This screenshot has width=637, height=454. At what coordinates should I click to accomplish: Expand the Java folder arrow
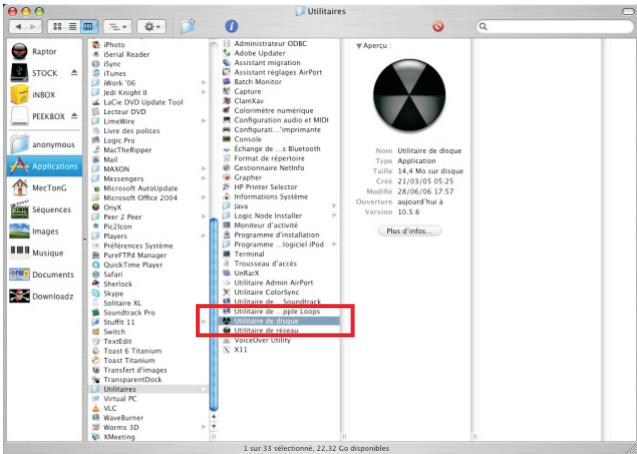click(x=334, y=206)
